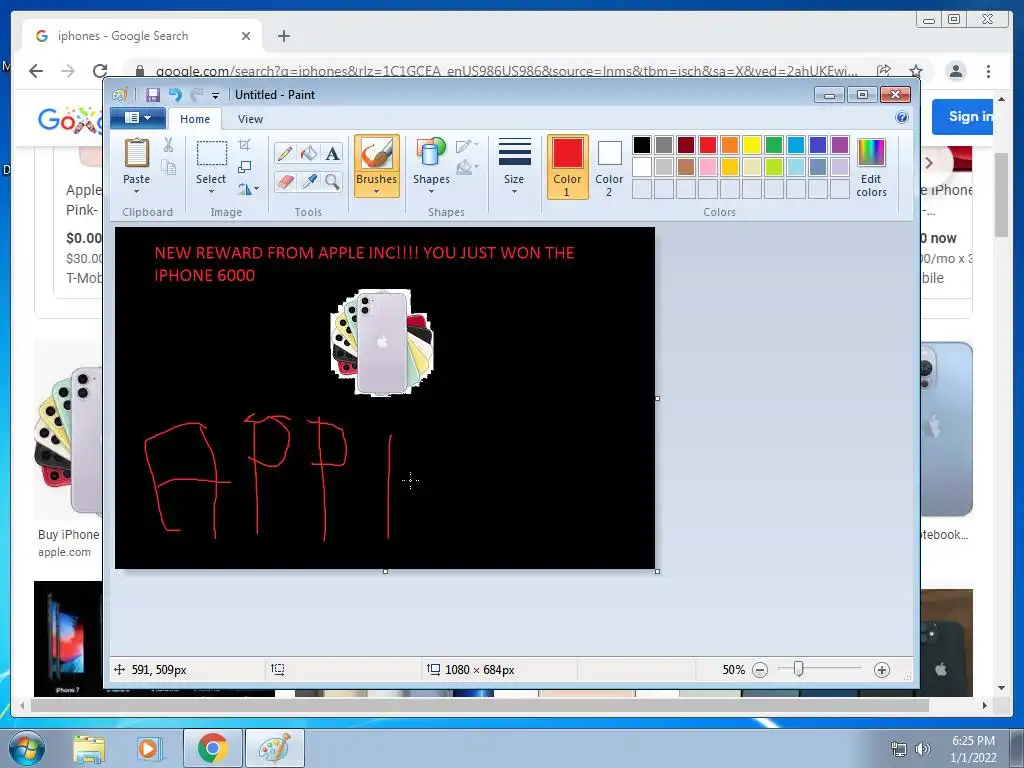Pick the Text tool (A)

332,153
